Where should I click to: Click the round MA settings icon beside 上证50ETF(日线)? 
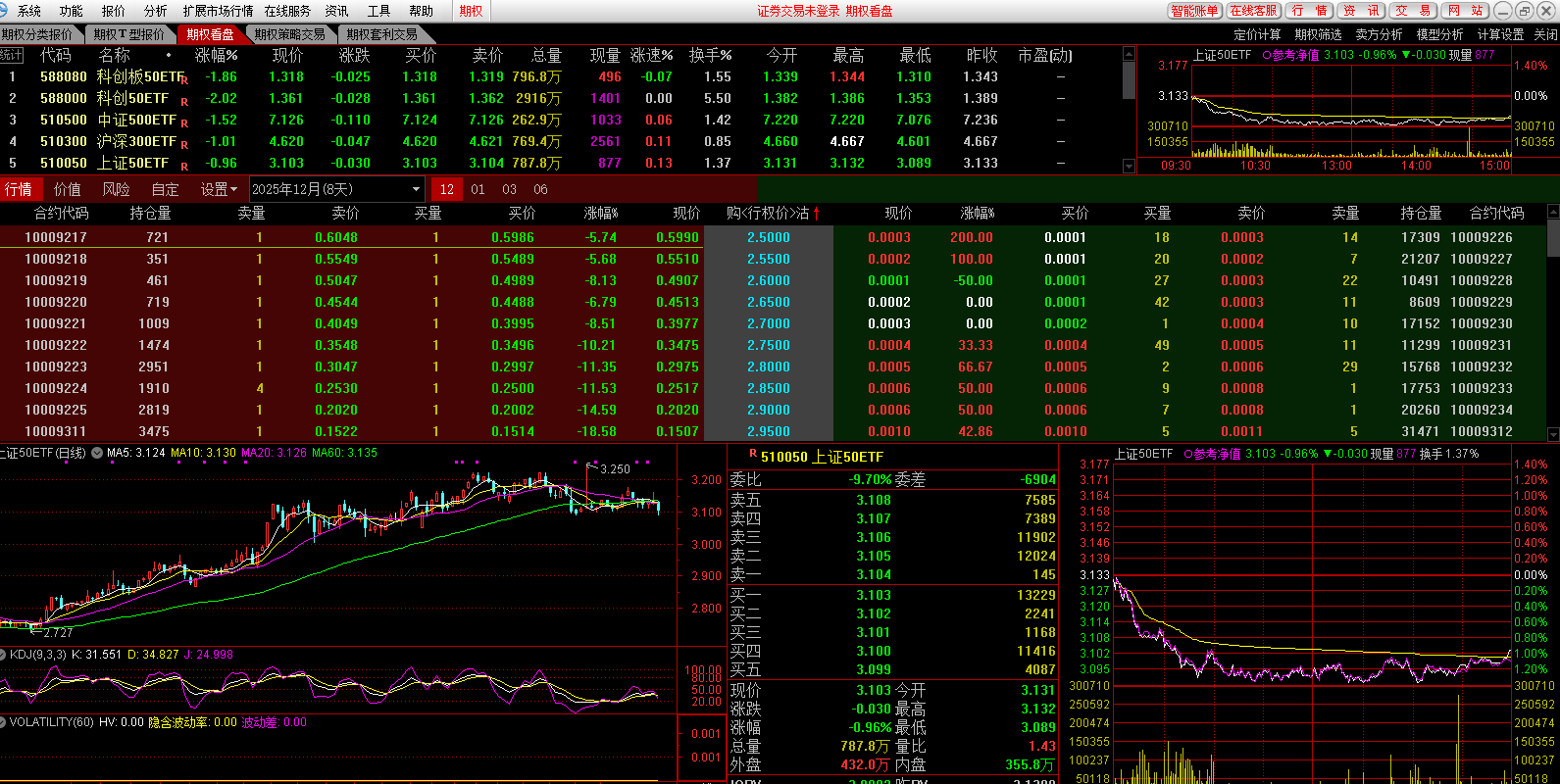point(97,454)
